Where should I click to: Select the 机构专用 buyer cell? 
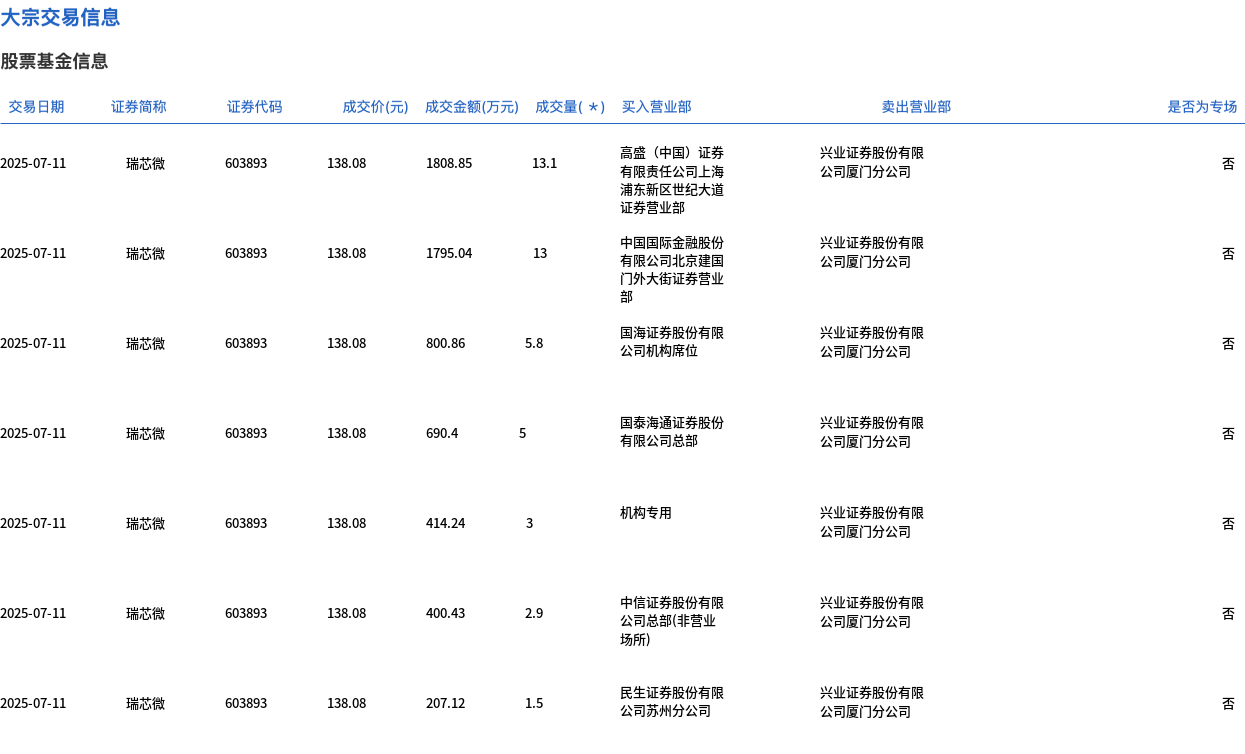pos(646,513)
